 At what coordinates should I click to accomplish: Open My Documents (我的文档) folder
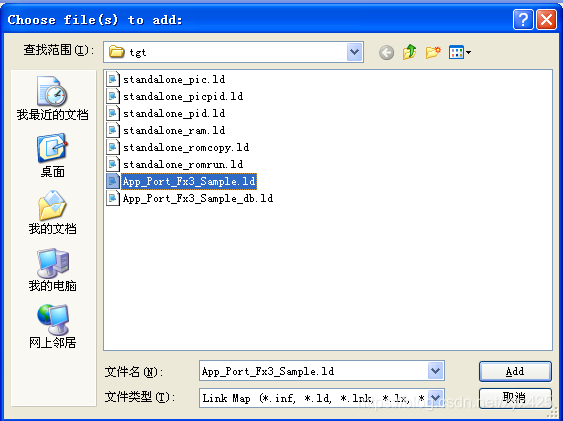(52, 212)
